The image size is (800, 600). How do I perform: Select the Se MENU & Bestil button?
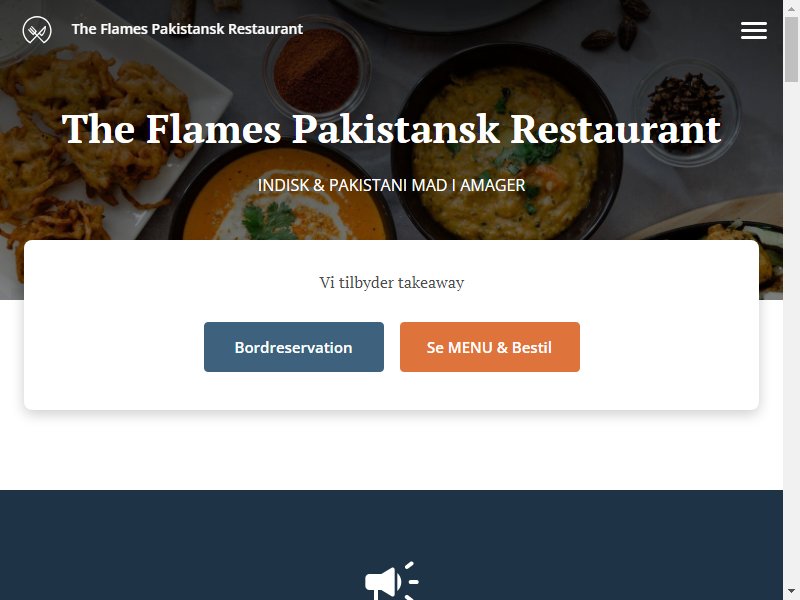tap(490, 347)
